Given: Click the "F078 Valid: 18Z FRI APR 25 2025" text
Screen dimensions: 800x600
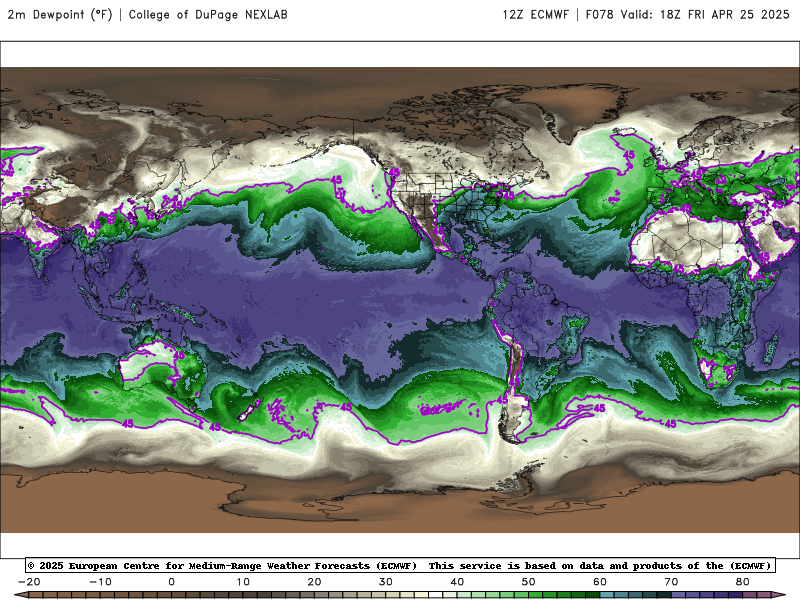Looking at the screenshot, I should point(688,15).
